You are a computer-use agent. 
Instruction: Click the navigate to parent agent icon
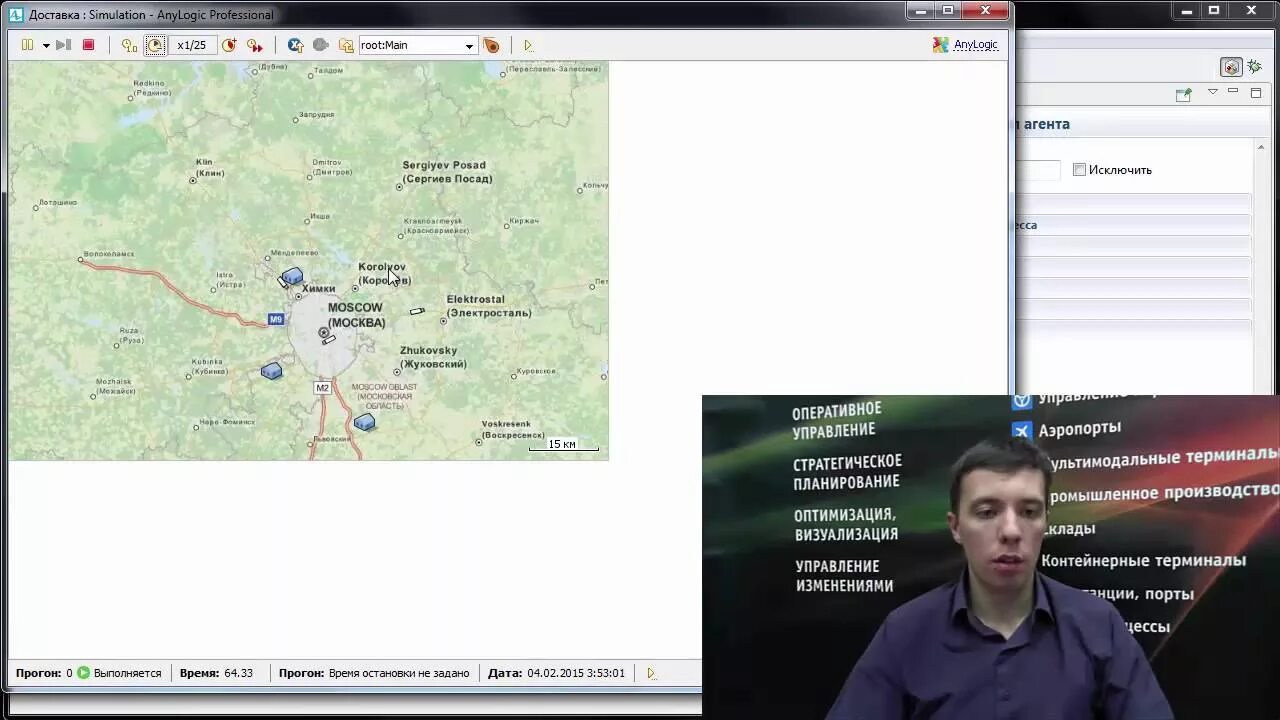(346, 45)
